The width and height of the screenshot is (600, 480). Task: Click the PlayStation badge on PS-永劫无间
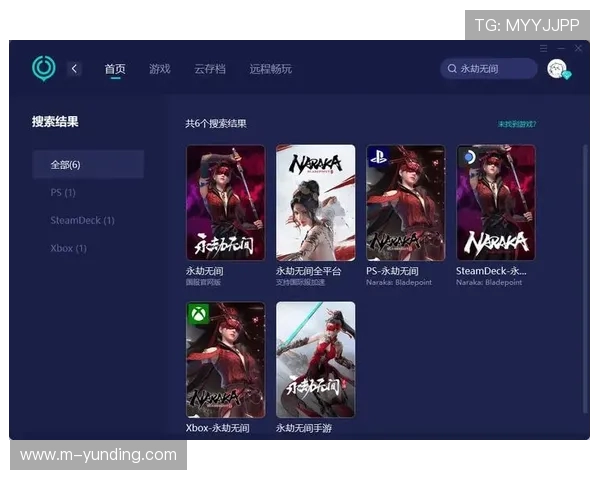[378, 157]
